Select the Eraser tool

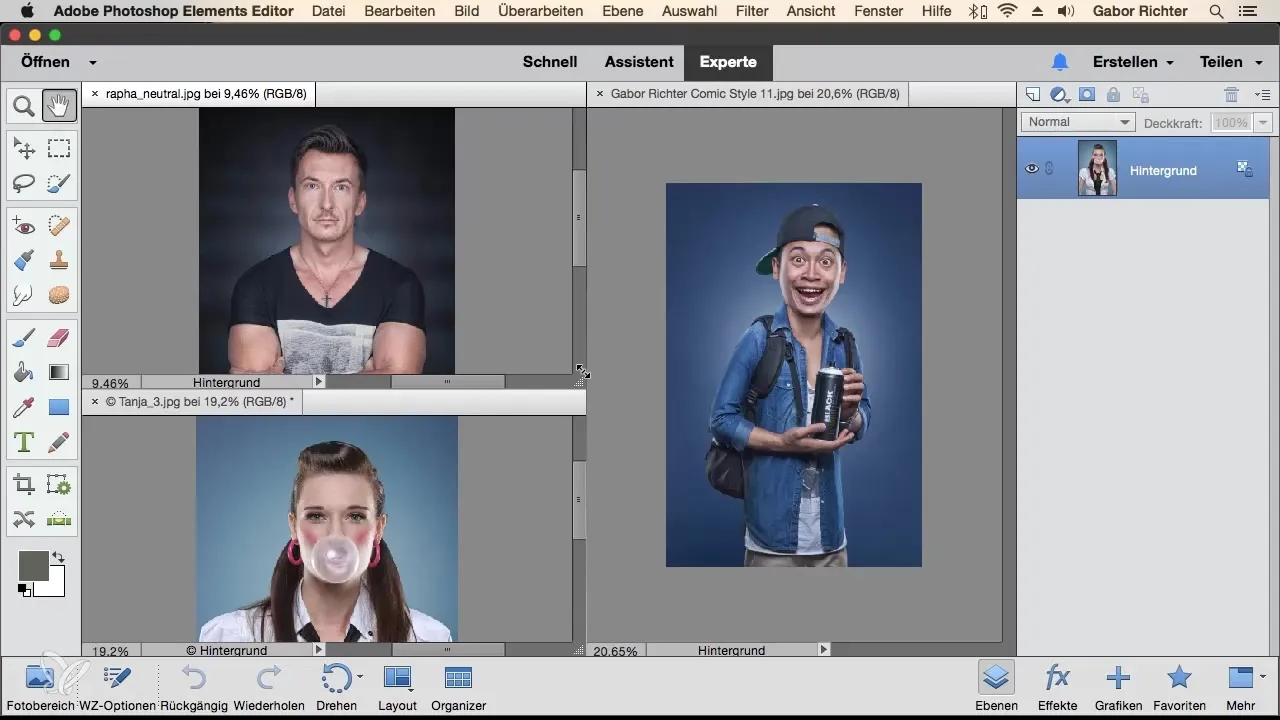coord(59,339)
